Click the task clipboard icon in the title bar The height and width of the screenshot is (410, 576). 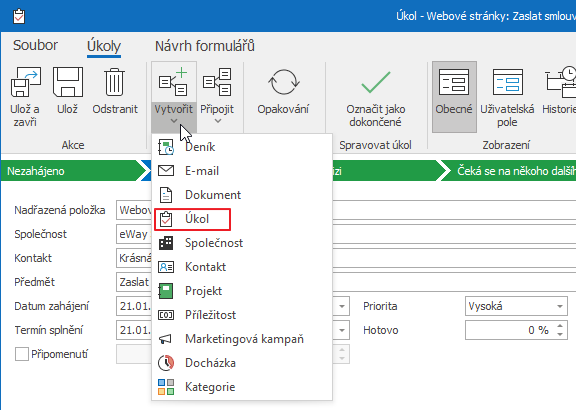19,16
